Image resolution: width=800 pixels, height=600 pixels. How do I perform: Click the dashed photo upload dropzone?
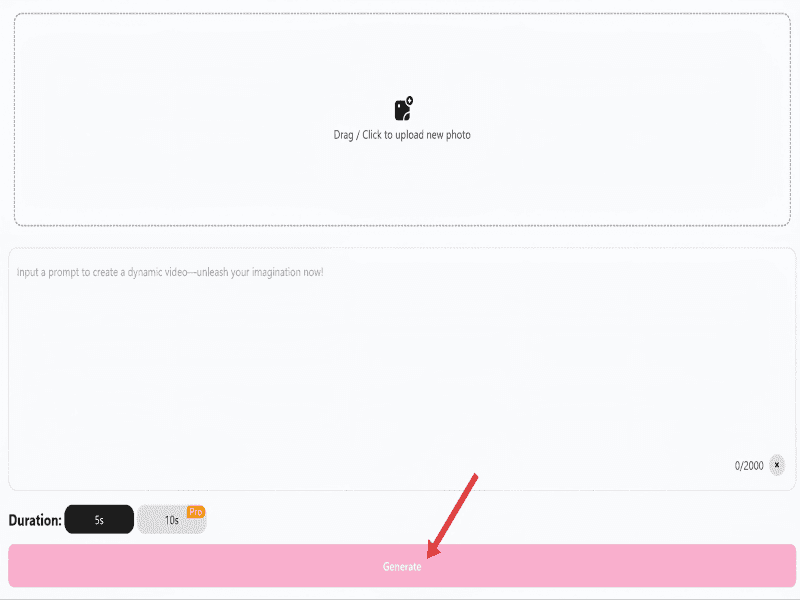point(402,119)
